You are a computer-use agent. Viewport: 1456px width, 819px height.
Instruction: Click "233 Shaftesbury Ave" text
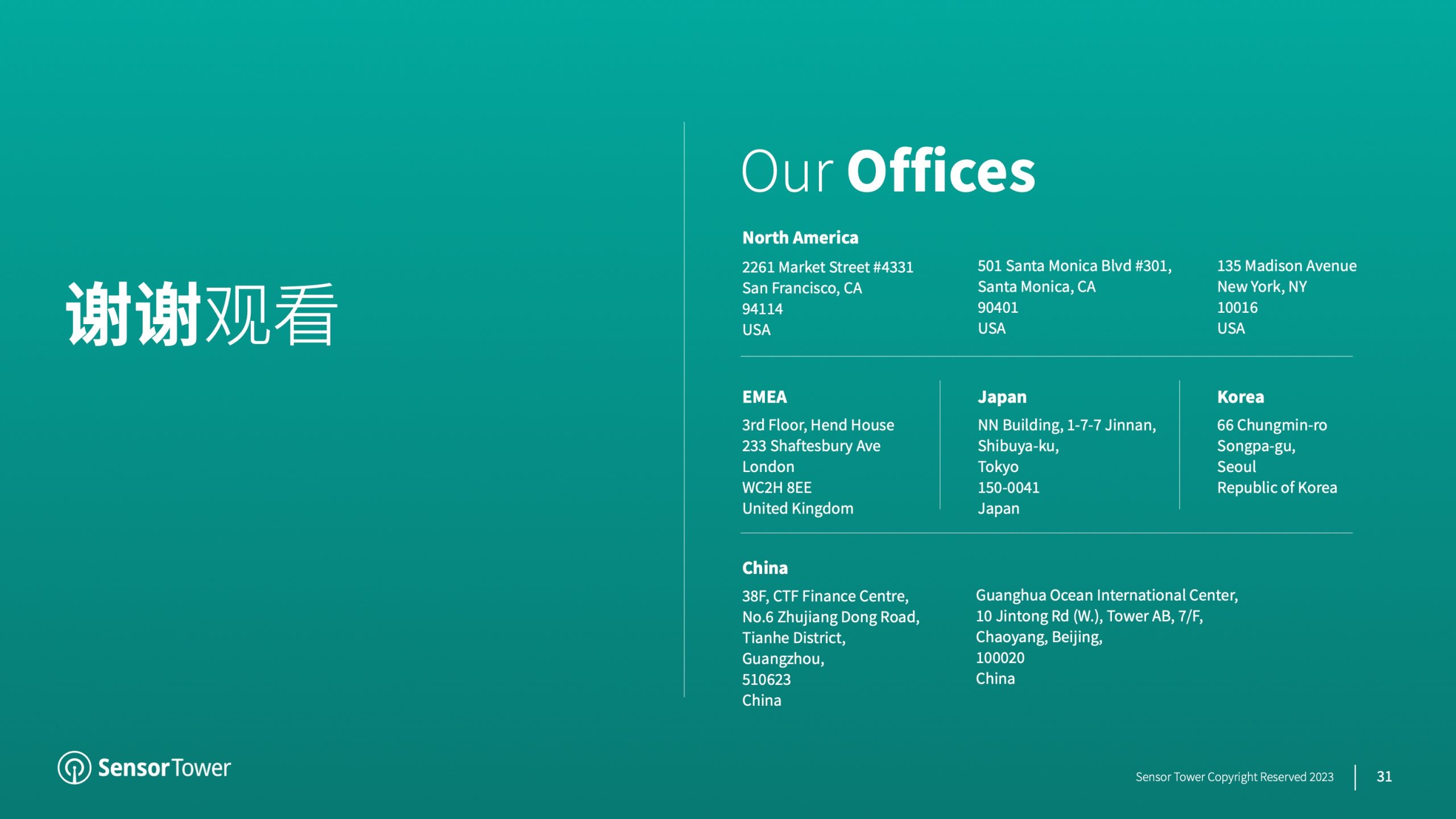tap(811, 446)
